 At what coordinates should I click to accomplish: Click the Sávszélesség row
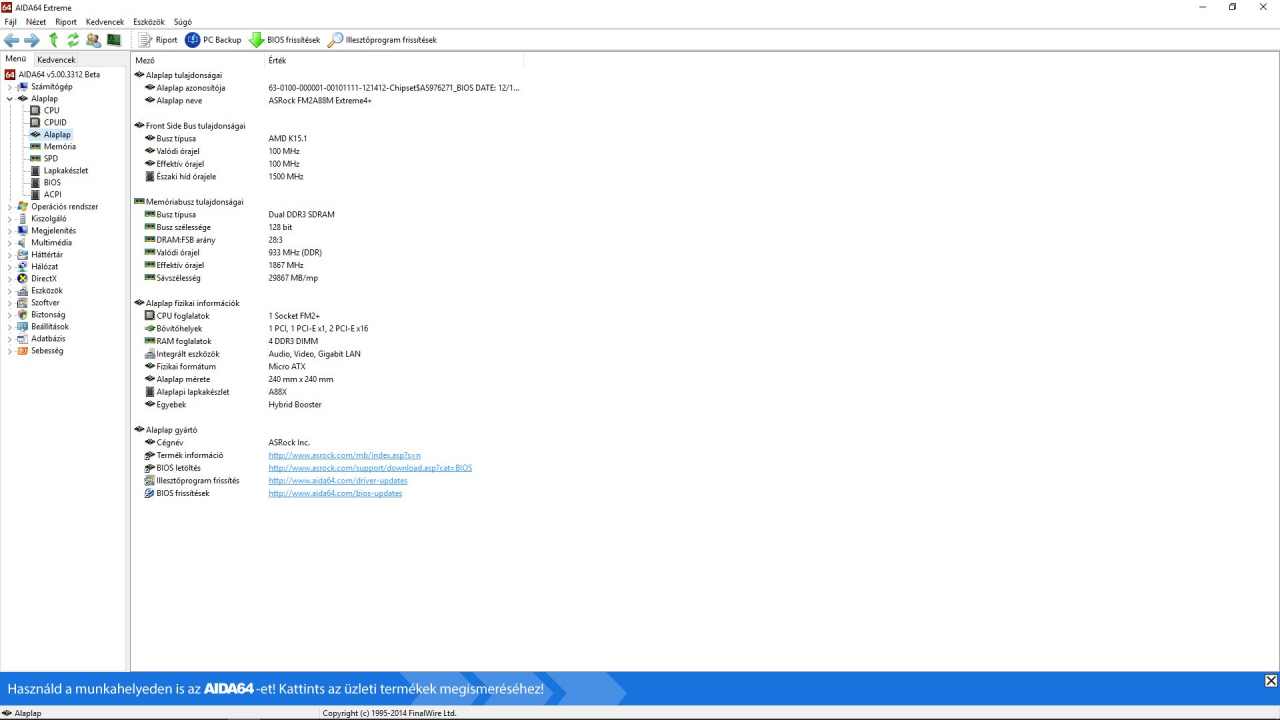[328, 278]
